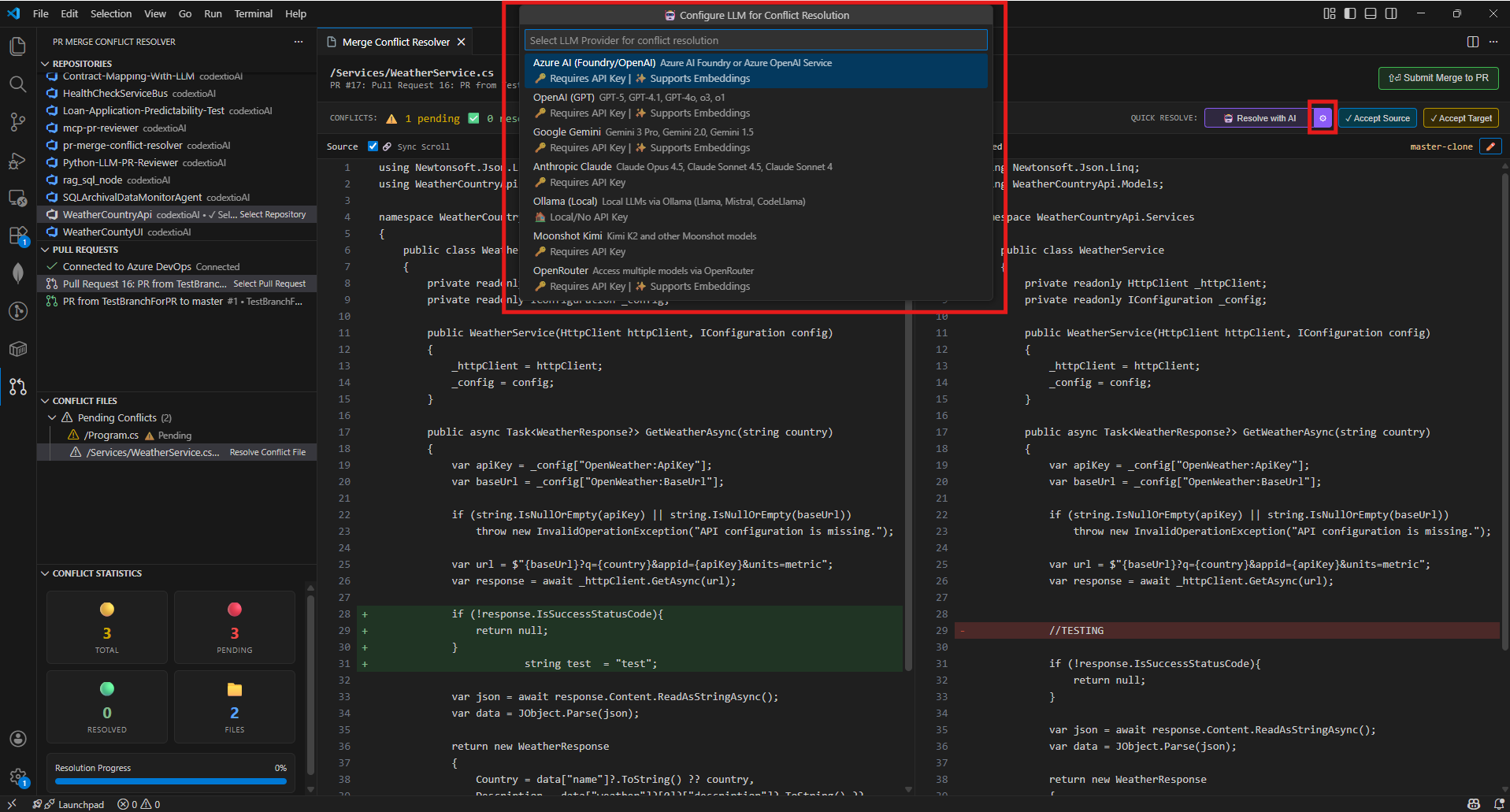Open remote window indicator in status bar
1510x812 pixels.
12,804
